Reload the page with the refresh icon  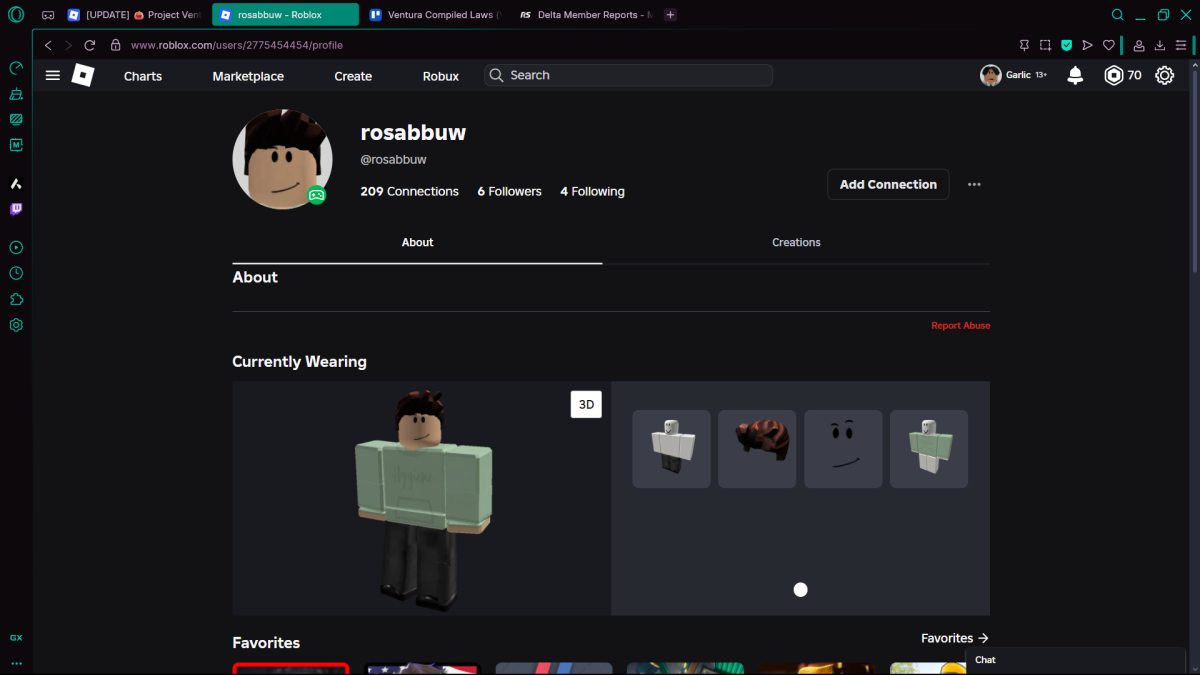90,45
